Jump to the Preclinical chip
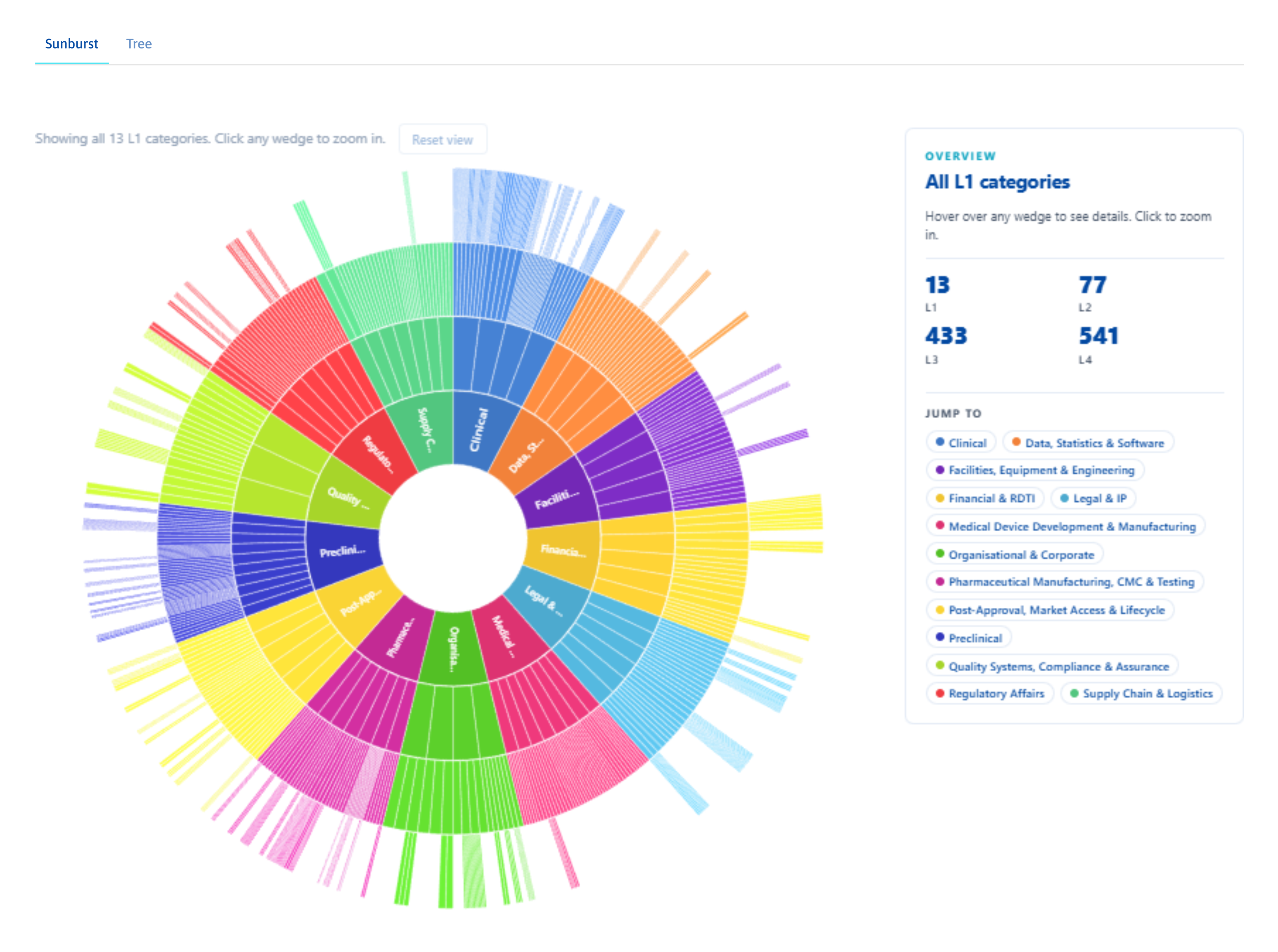 [969, 638]
